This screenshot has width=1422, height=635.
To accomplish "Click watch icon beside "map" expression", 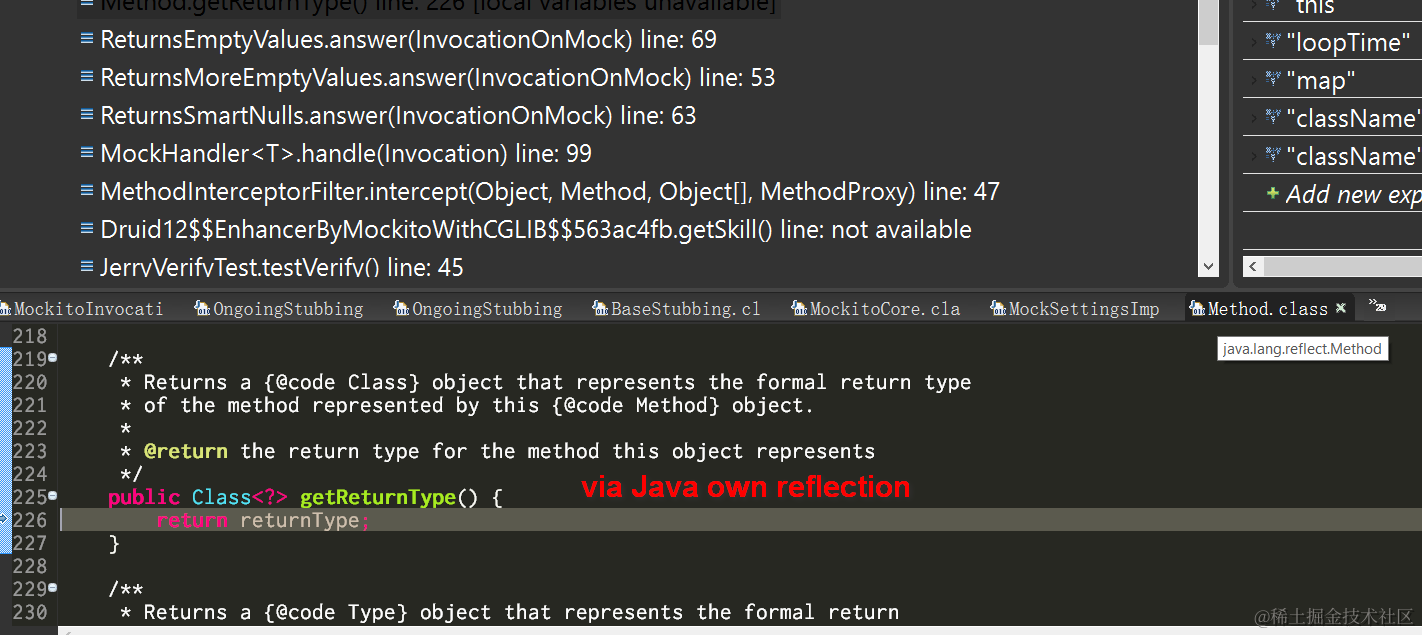I will tap(1273, 79).
